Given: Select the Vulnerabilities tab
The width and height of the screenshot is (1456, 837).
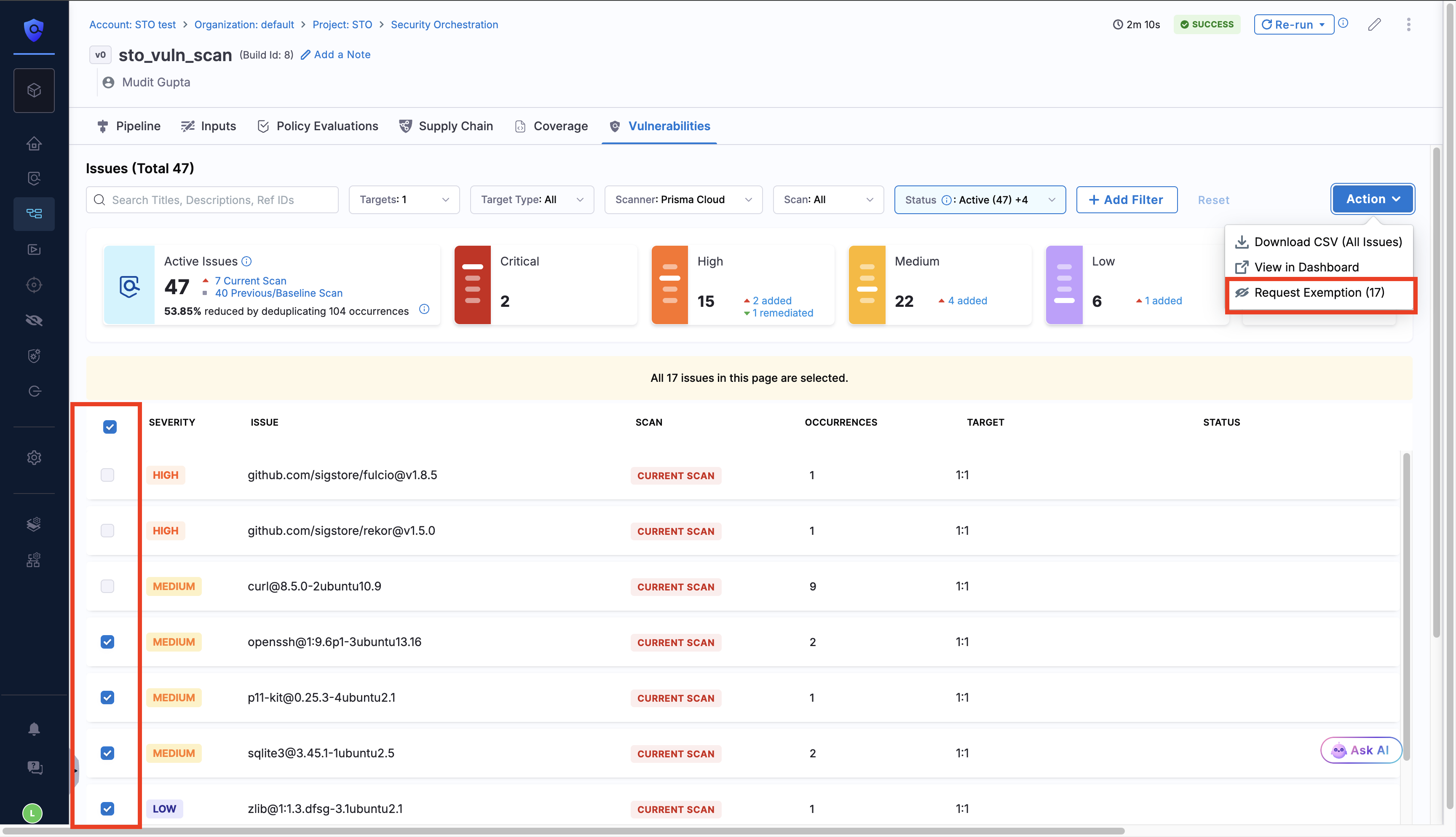Looking at the screenshot, I should point(660,126).
